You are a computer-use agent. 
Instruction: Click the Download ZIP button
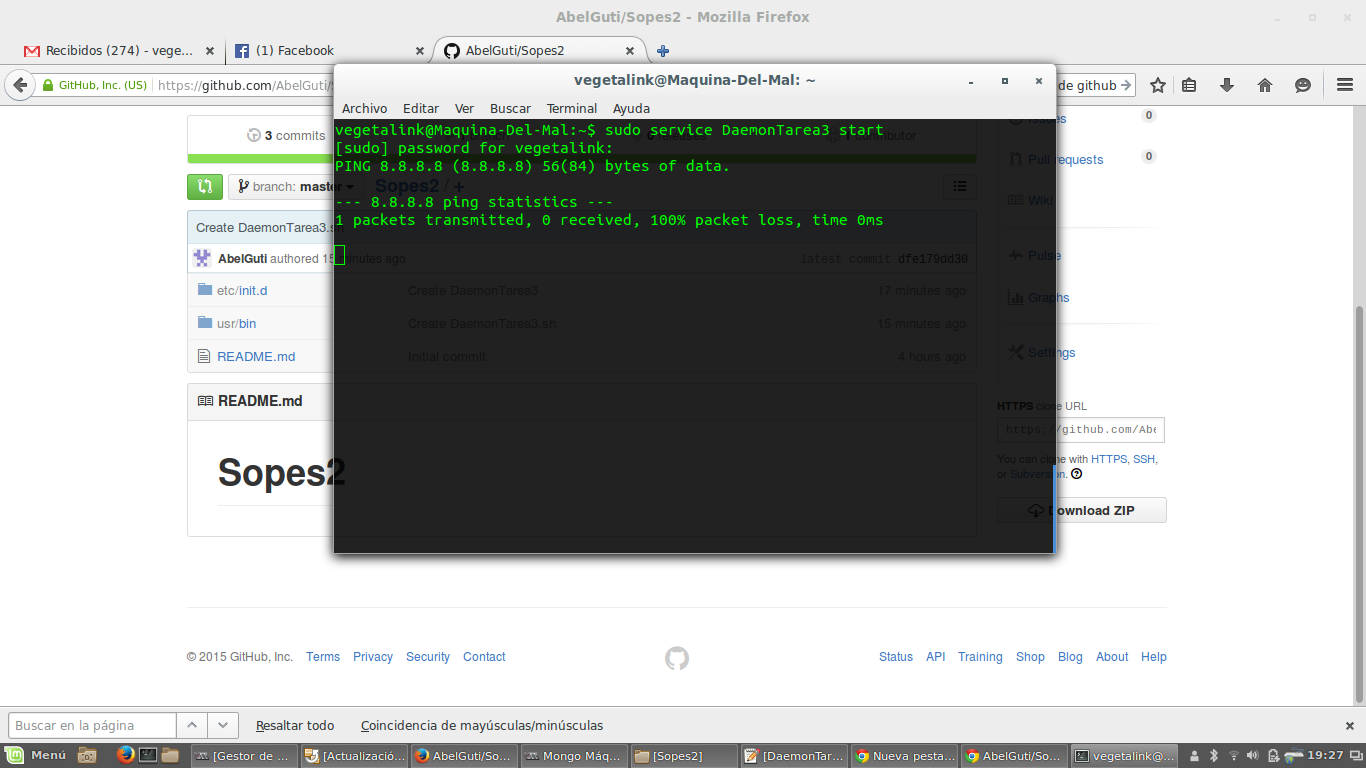(x=1081, y=510)
